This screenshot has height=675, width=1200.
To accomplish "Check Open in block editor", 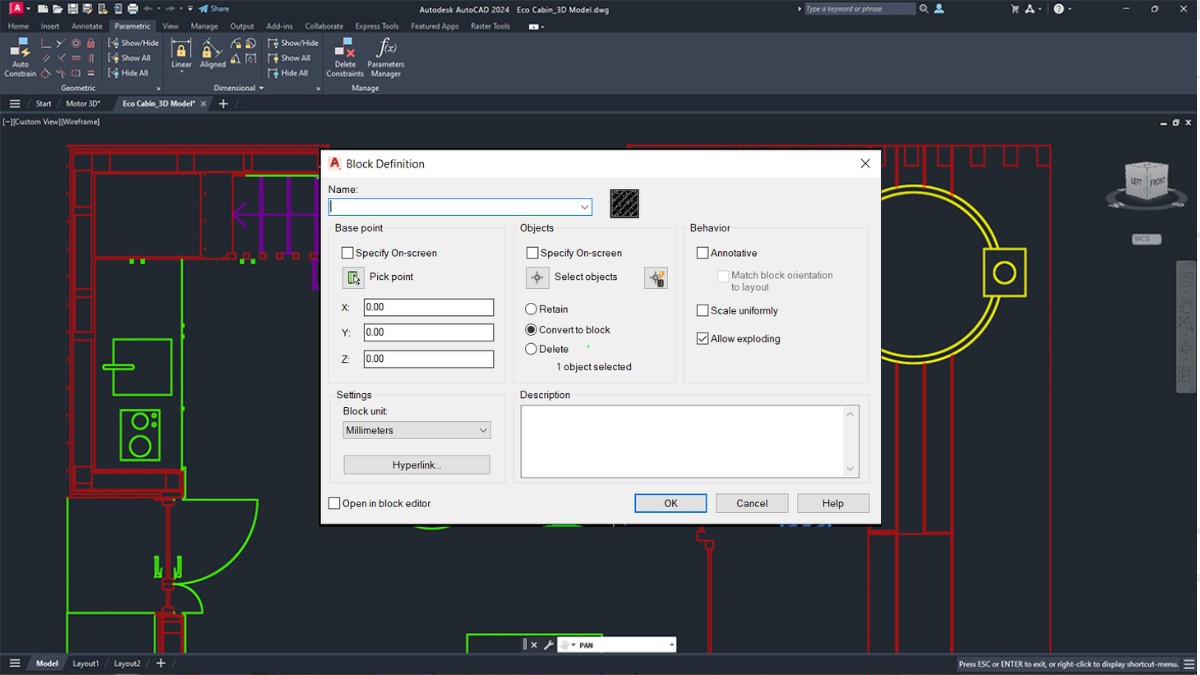I will click(334, 503).
